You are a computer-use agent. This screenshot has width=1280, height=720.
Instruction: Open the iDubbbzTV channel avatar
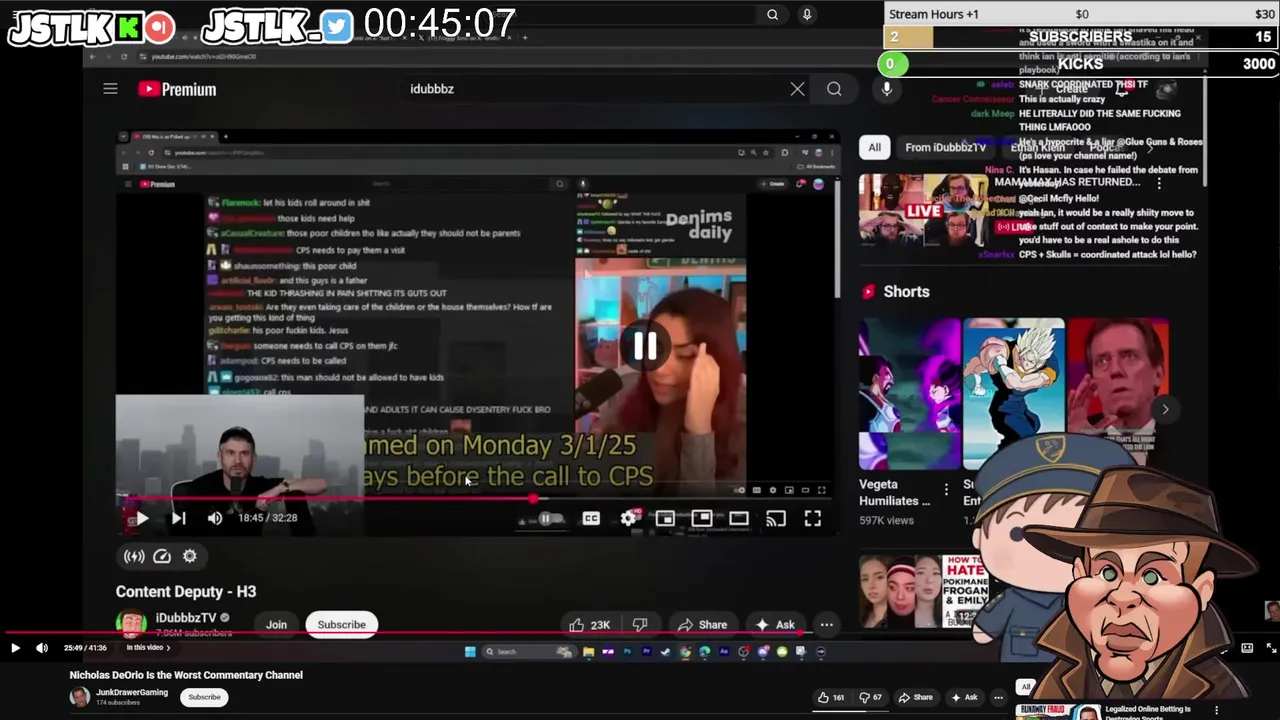click(x=131, y=624)
